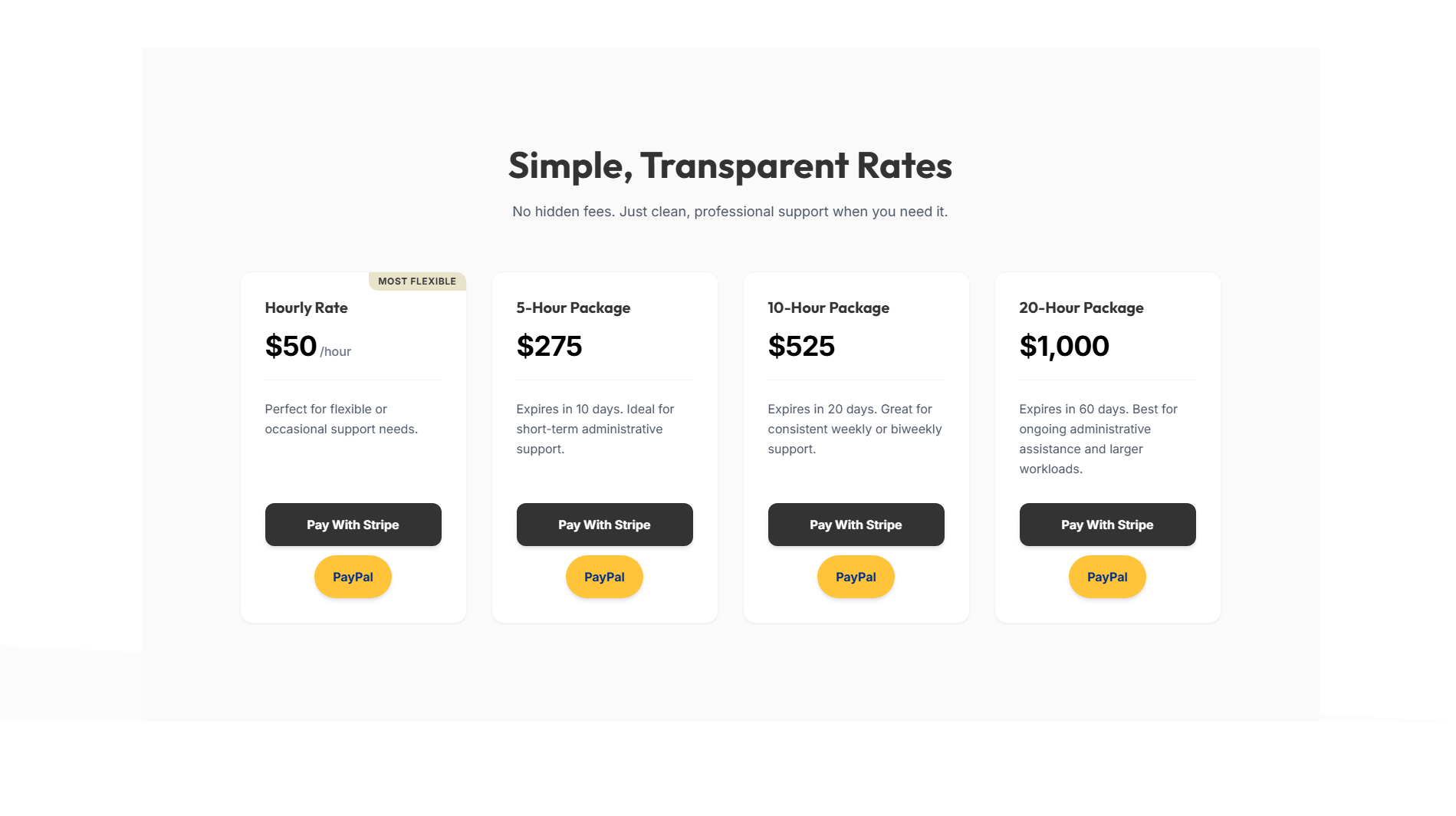Click PayPal button for 20-Hour Package
Image resolution: width=1456 pixels, height=816 pixels.
click(x=1107, y=576)
